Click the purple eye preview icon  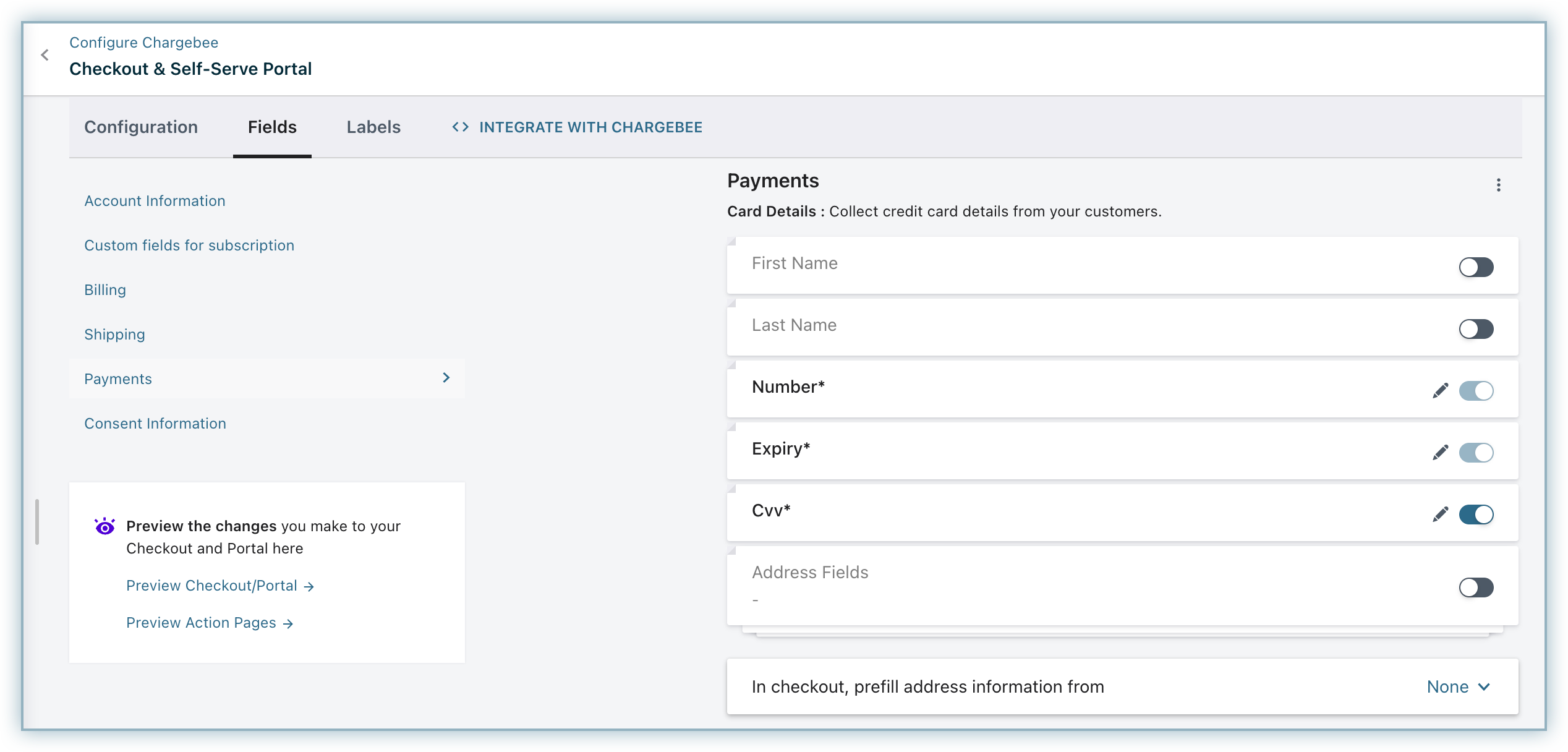pyautogui.click(x=104, y=526)
